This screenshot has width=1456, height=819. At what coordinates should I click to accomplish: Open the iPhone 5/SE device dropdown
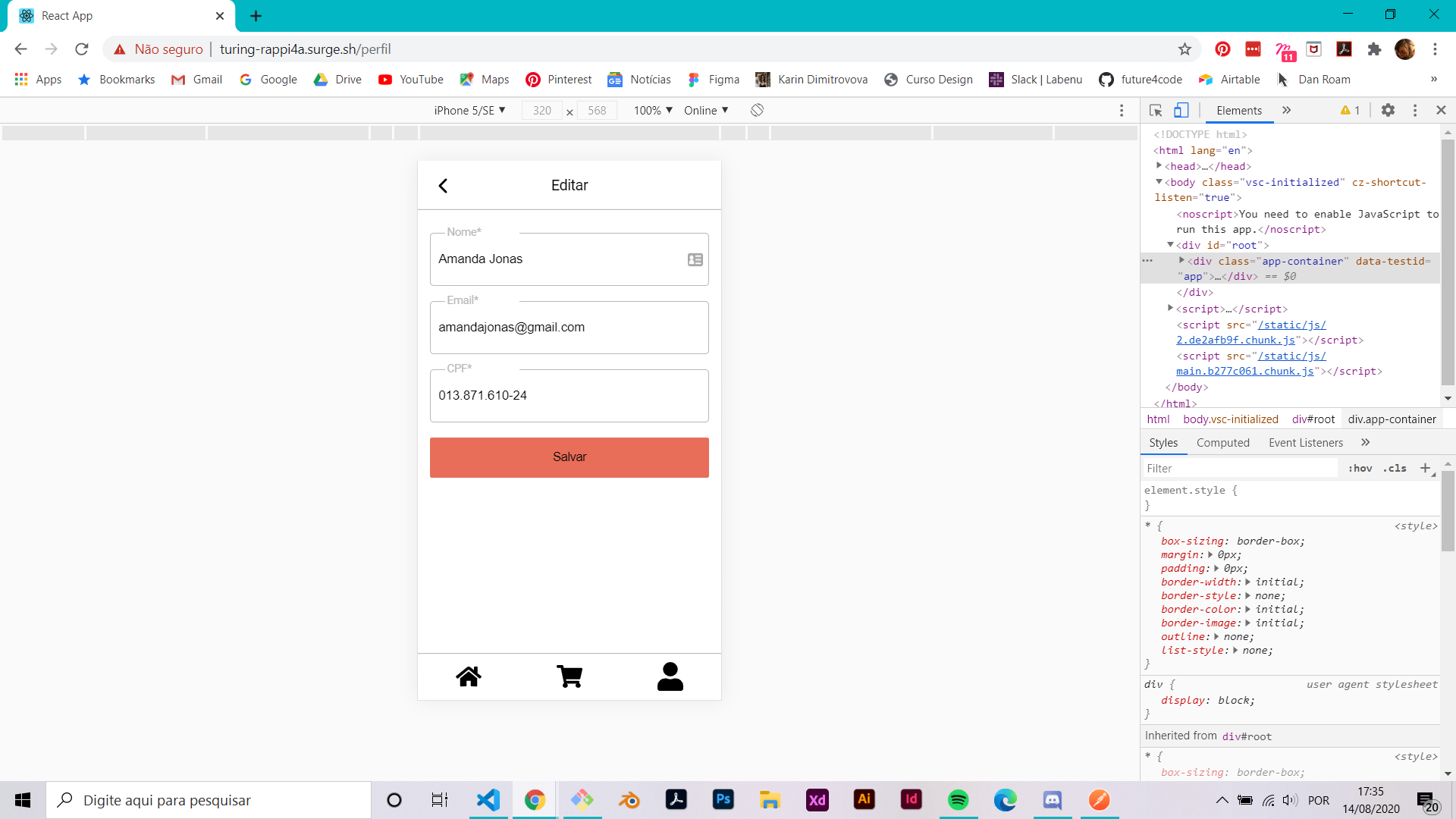click(x=469, y=111)
